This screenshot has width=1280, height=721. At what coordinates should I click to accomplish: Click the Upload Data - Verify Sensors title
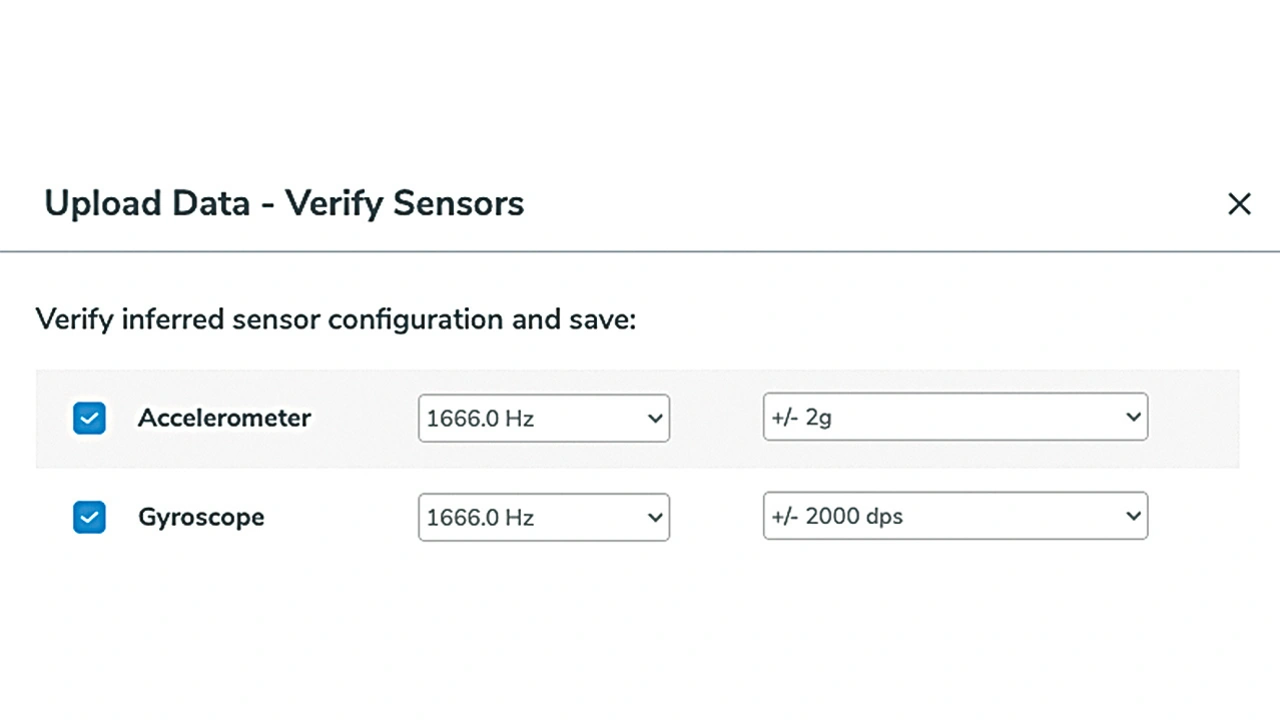(284, 203)
